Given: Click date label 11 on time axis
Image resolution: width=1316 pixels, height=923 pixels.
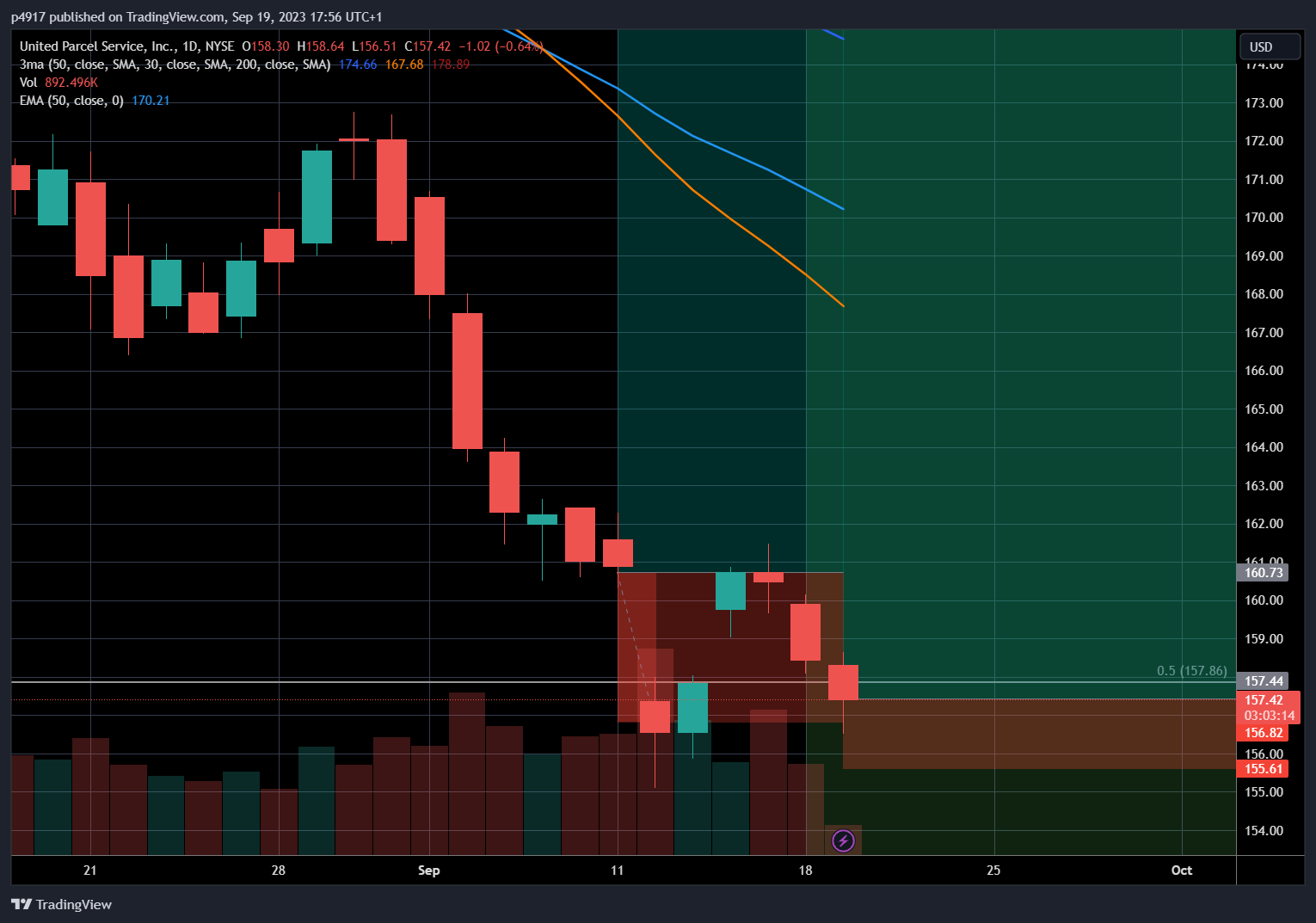Looking at the screenshot, I should [617, 871].
